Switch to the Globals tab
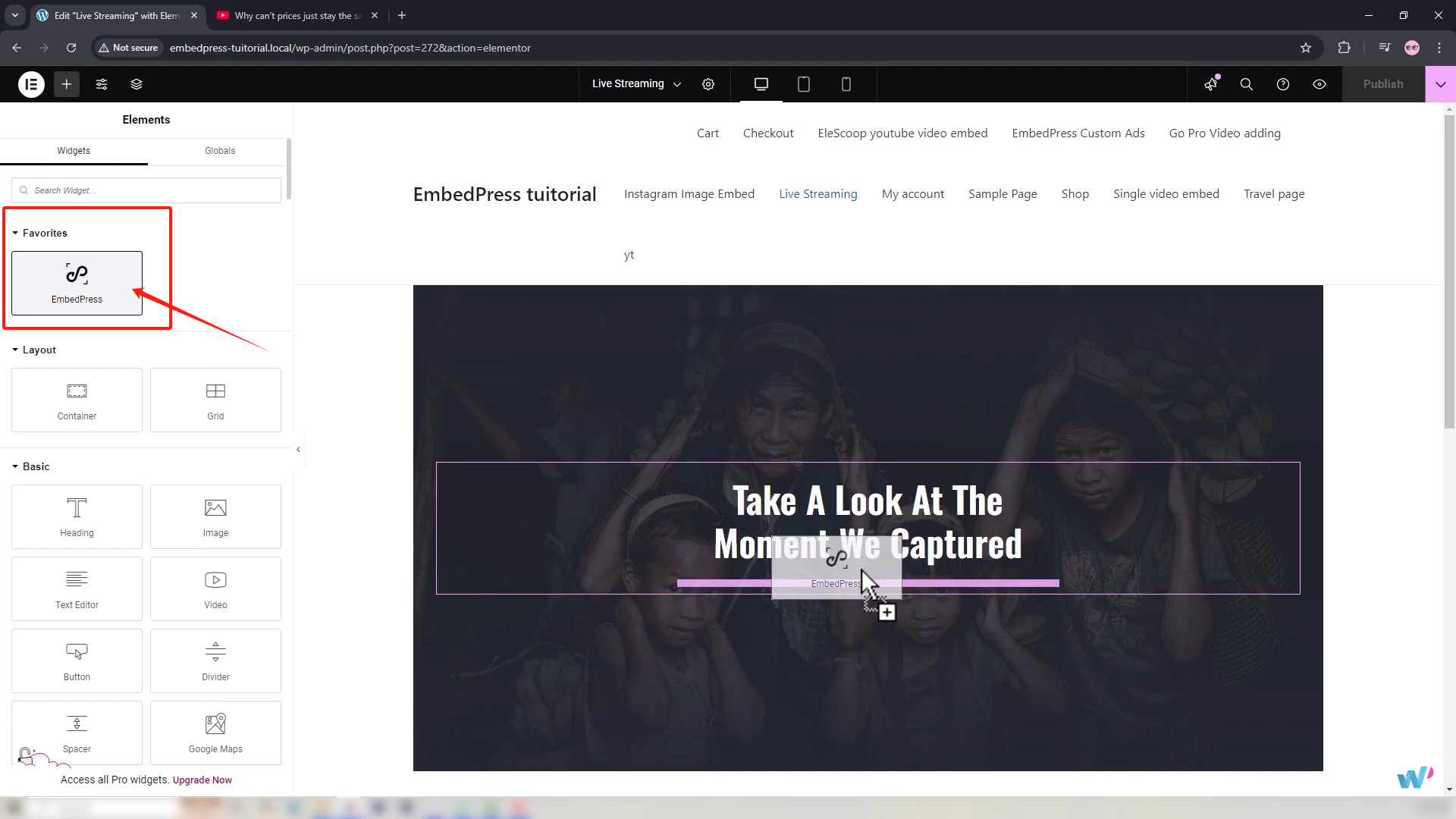Screen dimensions: 1456x819 click(x=220, y=151)
